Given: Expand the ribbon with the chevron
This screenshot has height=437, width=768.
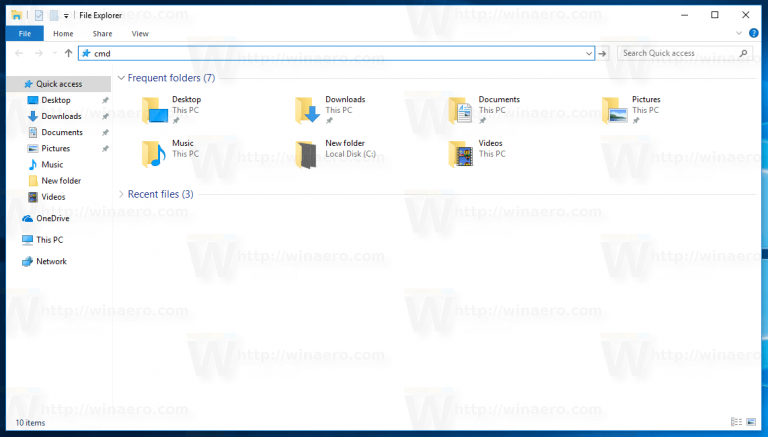Looking at the screenshot, I should click(x=737, y=33).
